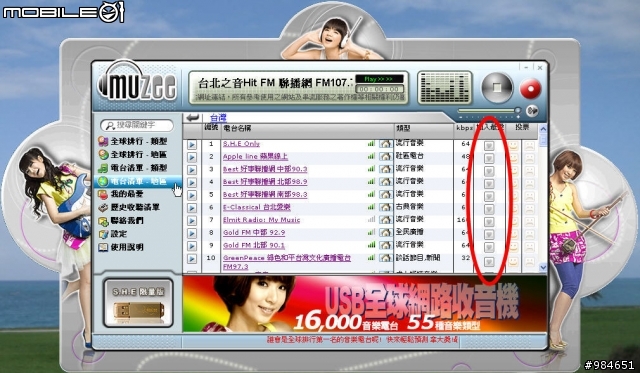Open homepage icon for station row 4
Viewport: 640px width, 373px height.
coord(385,182)
